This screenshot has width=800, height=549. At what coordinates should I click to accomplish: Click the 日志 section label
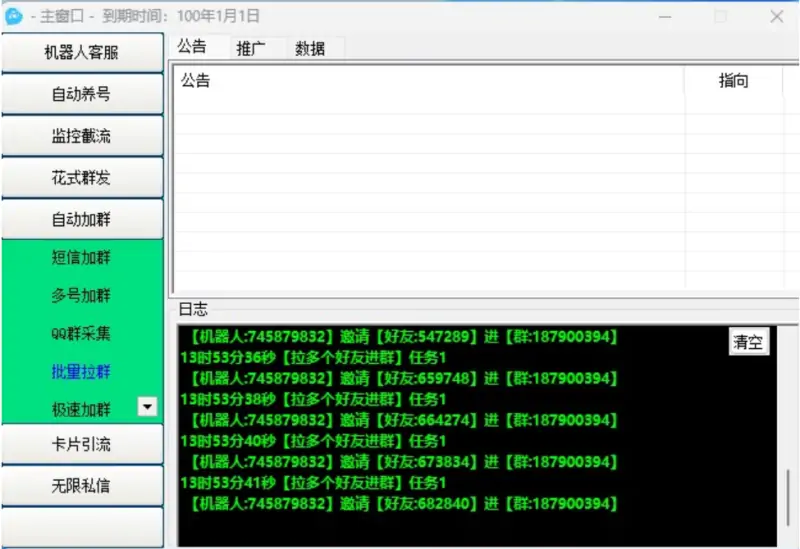(x=193, y=309)
